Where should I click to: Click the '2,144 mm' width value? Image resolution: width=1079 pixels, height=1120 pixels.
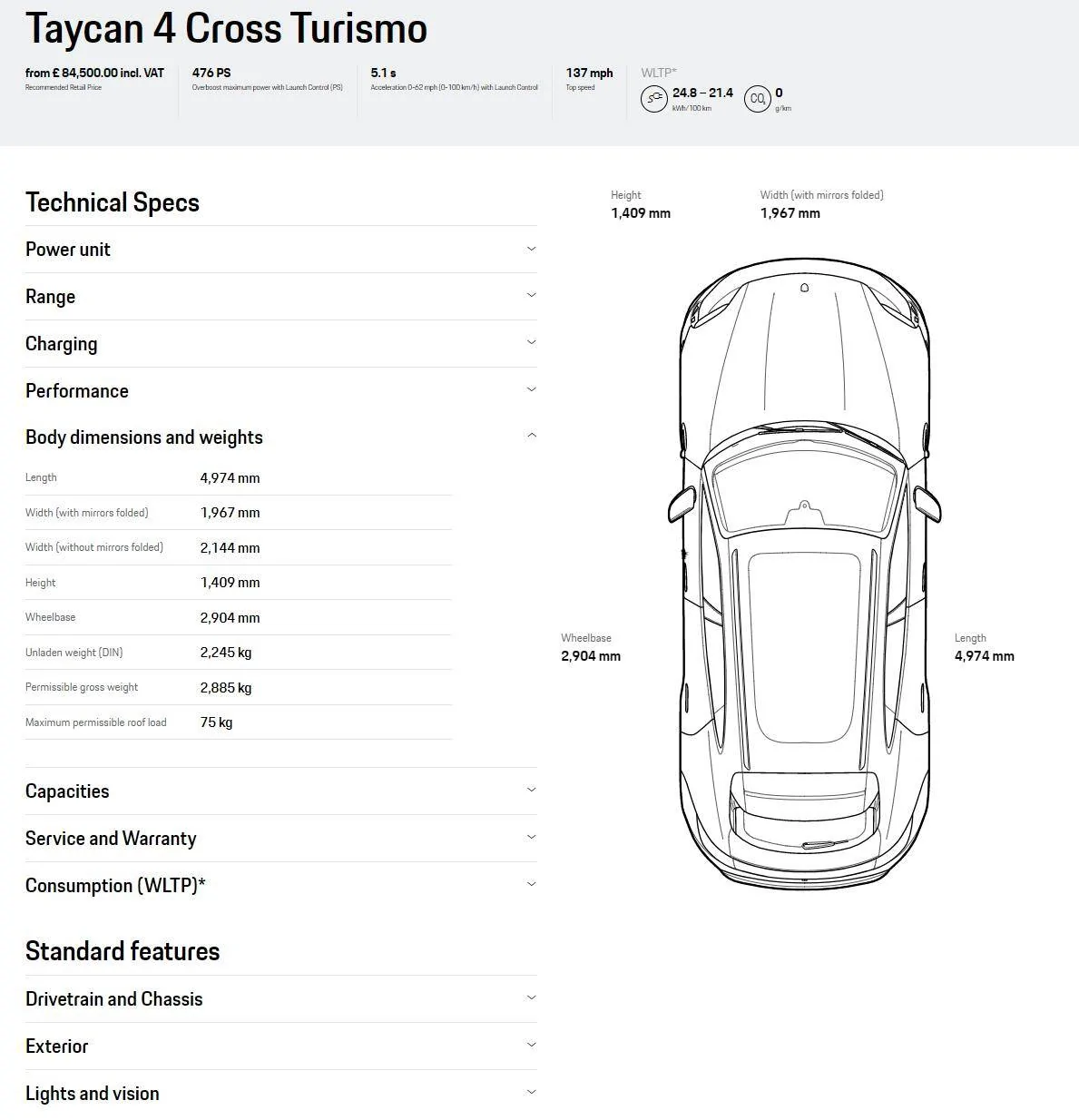230,548
